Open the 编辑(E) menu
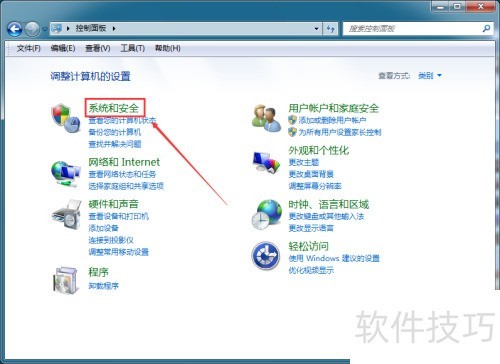The image size is (500, 364). (x=63, y=48)
